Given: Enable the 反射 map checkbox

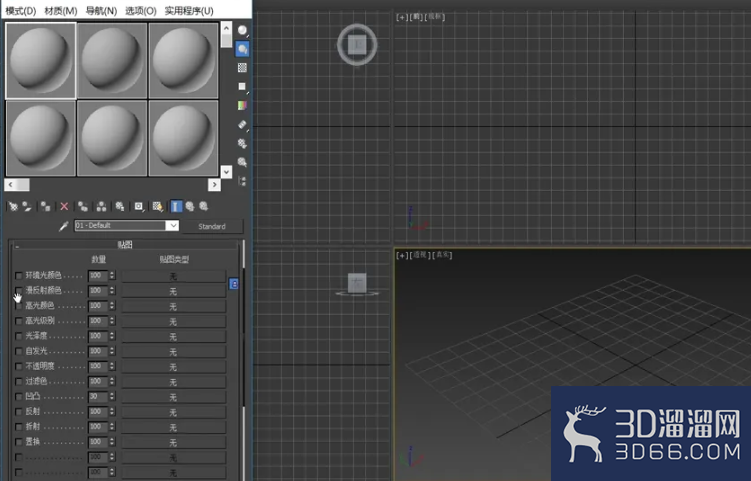Looking at the screenshot, I should pos(19,412).
